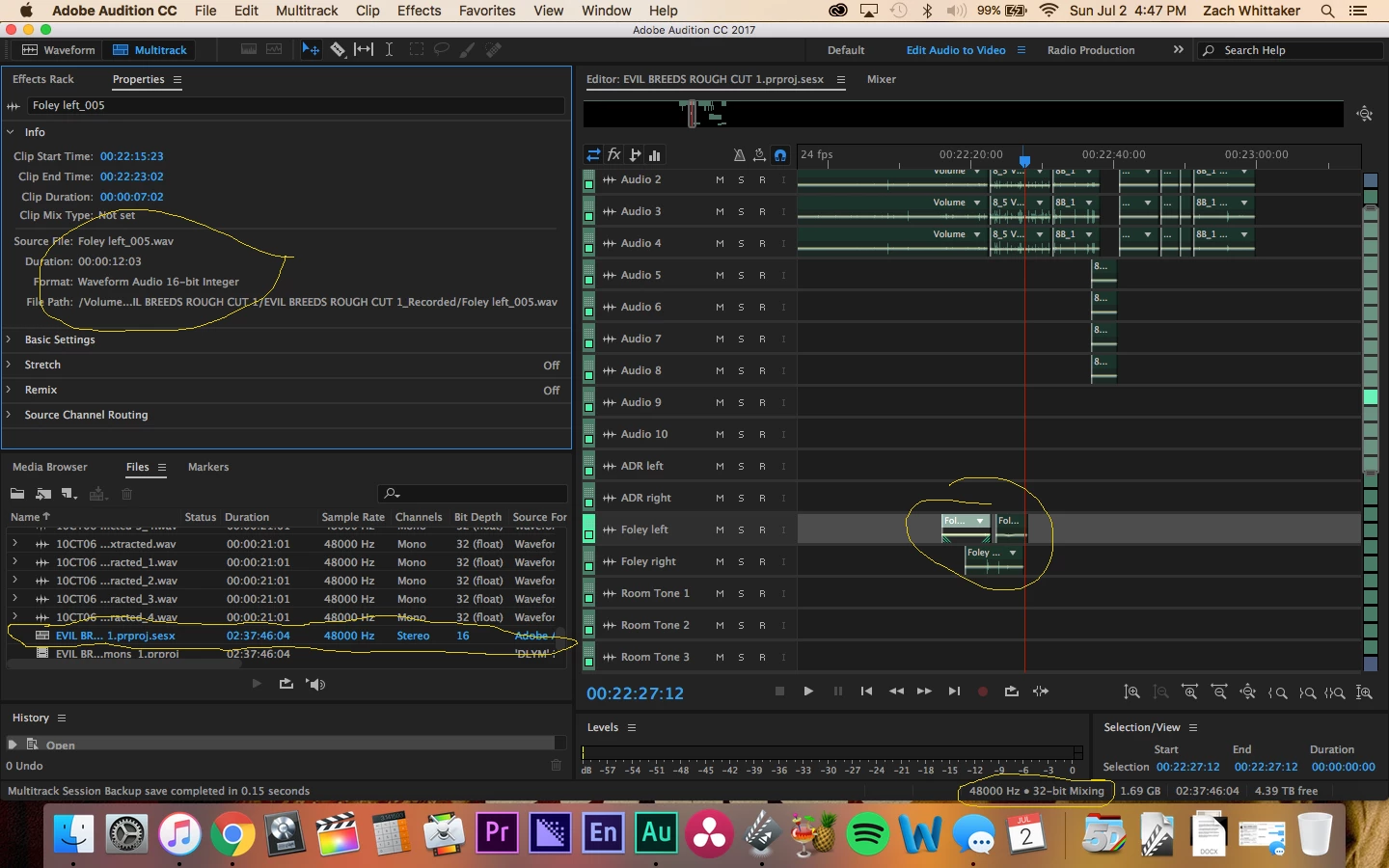Click the Stop transport button
This screenshot has height=868, width=1389.
[x=779, y=692]
